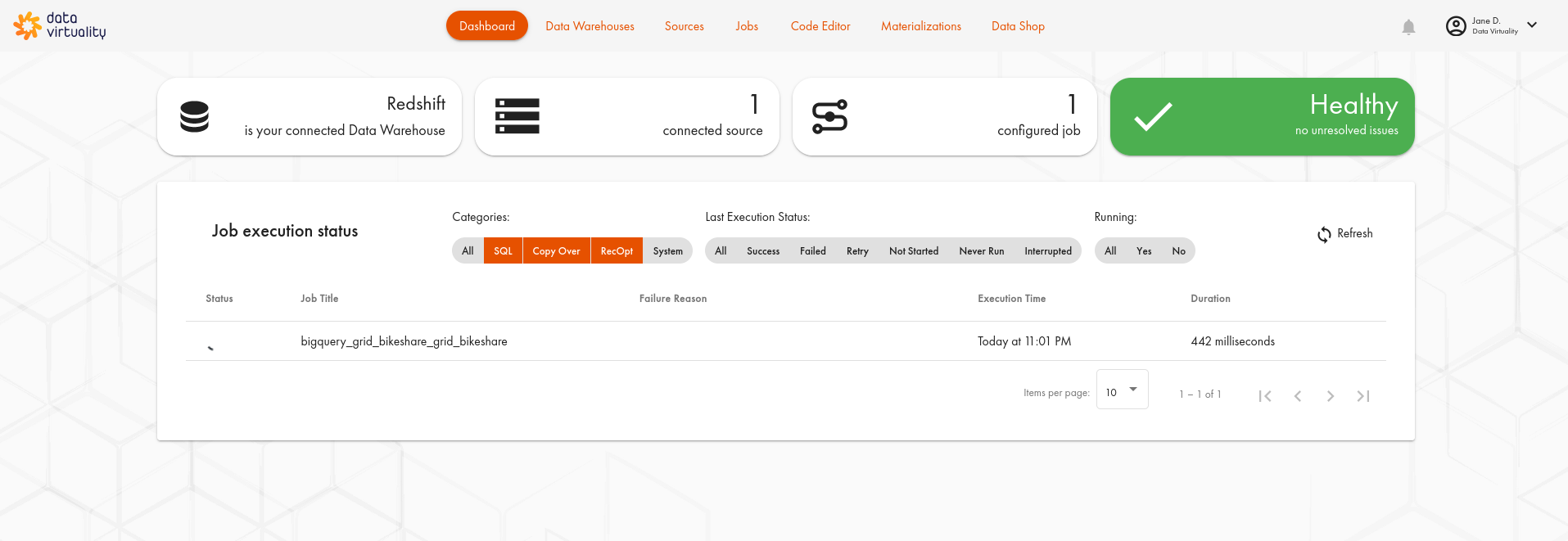Sort by the Execution Time column header
The image size is (1568, 541).
tap(1011, 299)
